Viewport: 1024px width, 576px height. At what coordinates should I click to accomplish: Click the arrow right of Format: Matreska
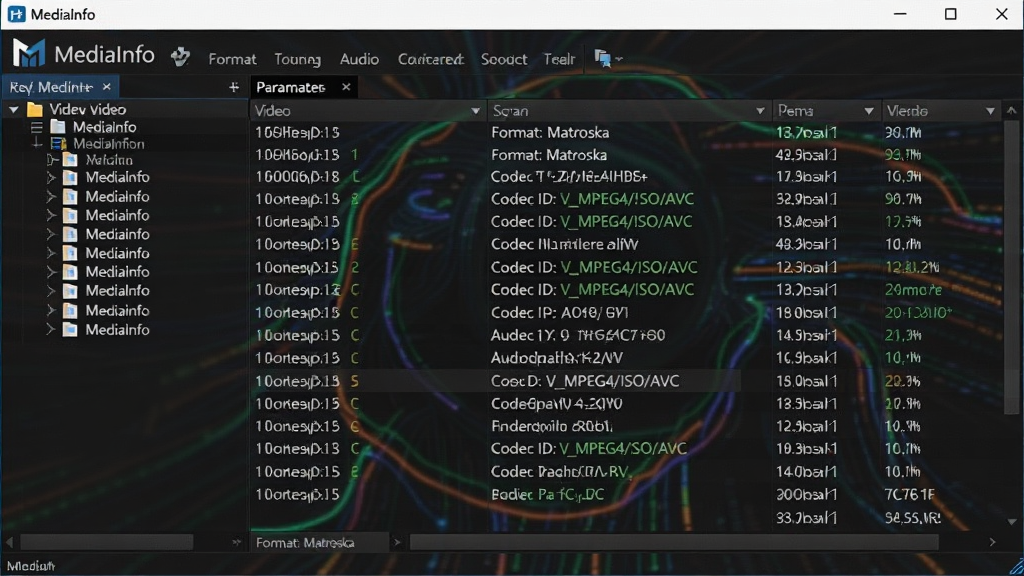tap(396, 542)
